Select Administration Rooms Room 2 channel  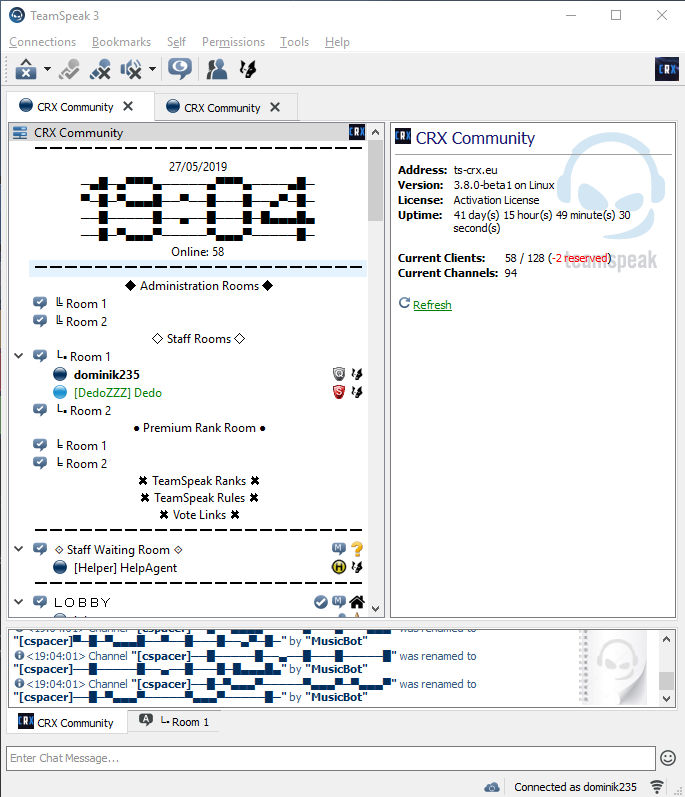81,322
